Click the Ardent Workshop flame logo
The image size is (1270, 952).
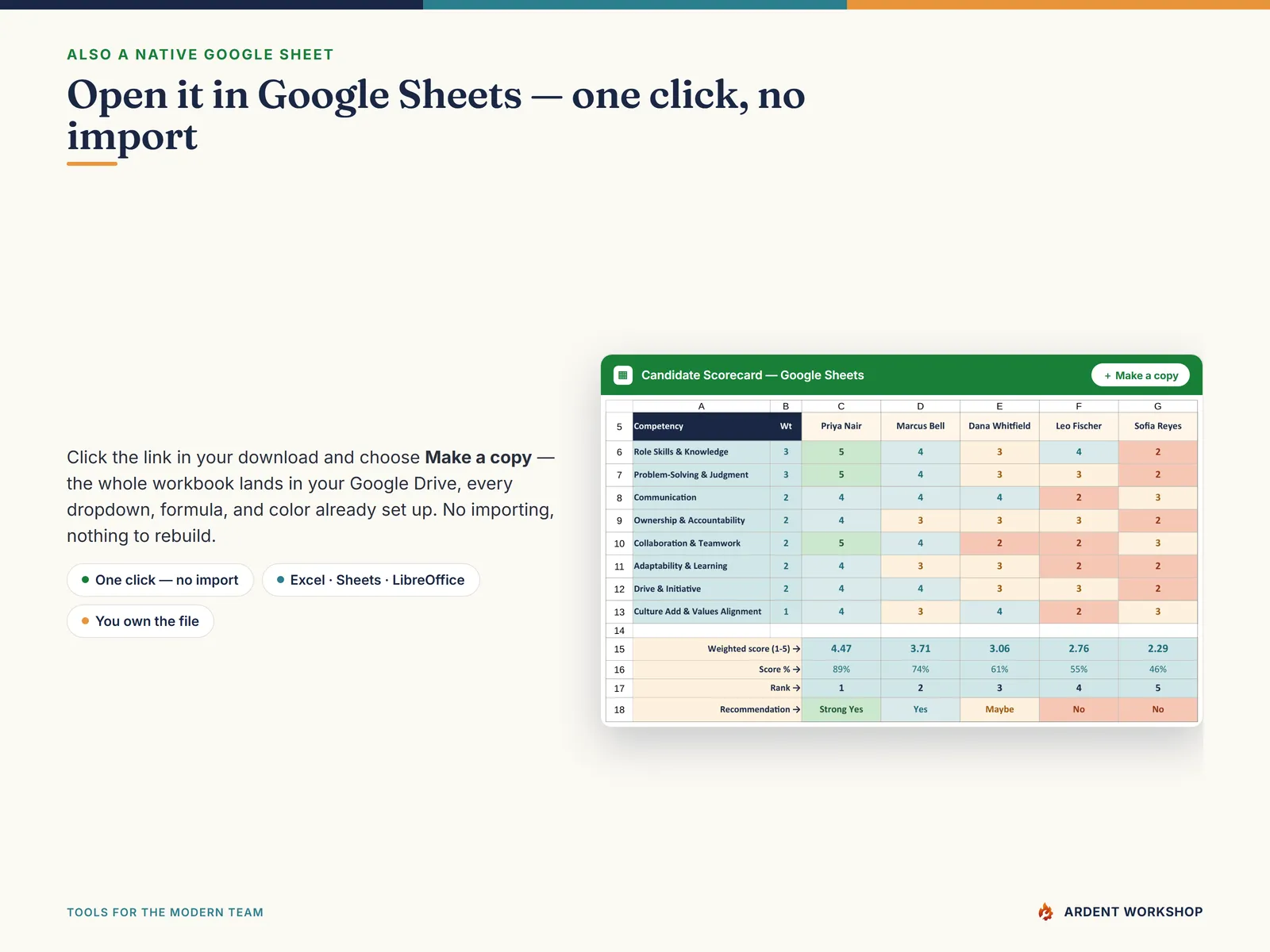(1045, 912)
